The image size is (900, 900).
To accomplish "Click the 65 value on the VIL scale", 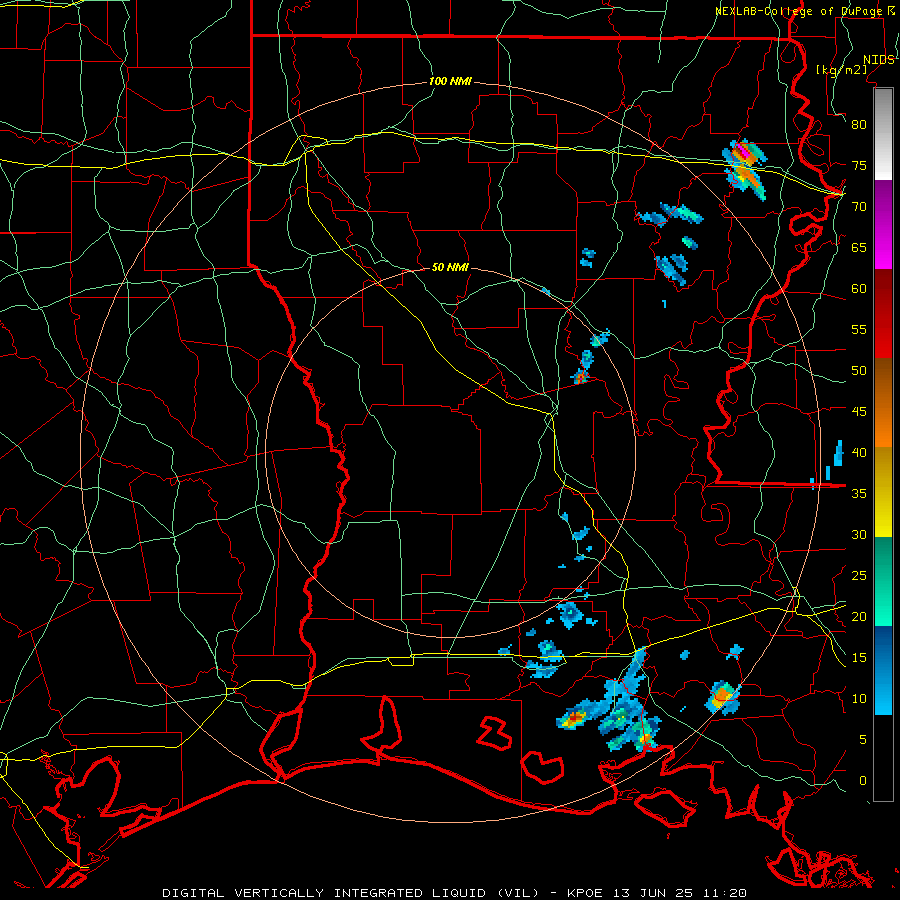I will [x=859, y=247].
